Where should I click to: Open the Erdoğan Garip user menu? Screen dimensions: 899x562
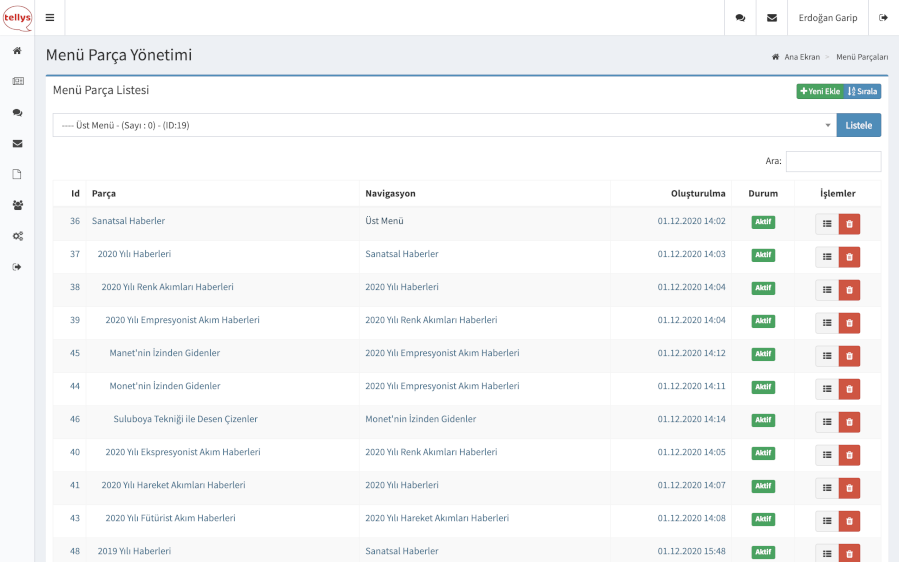827,18
